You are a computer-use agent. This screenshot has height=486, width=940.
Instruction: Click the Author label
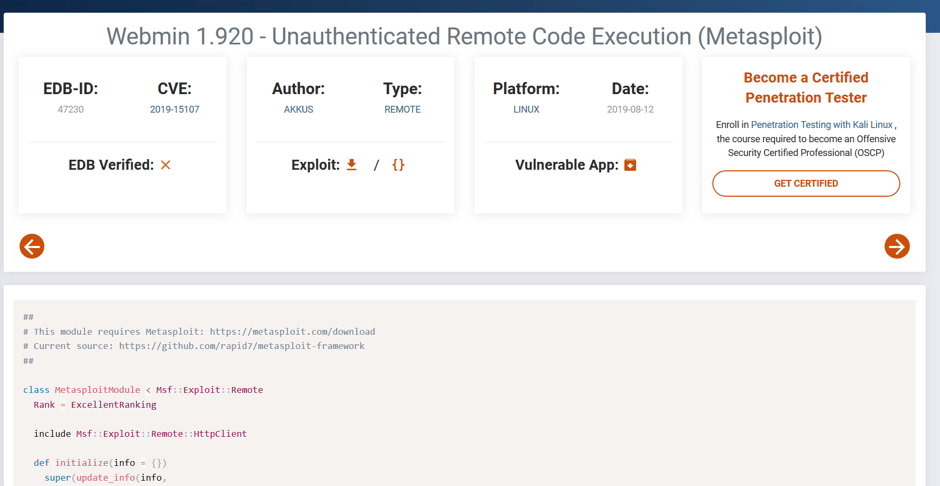click(299, 89)
